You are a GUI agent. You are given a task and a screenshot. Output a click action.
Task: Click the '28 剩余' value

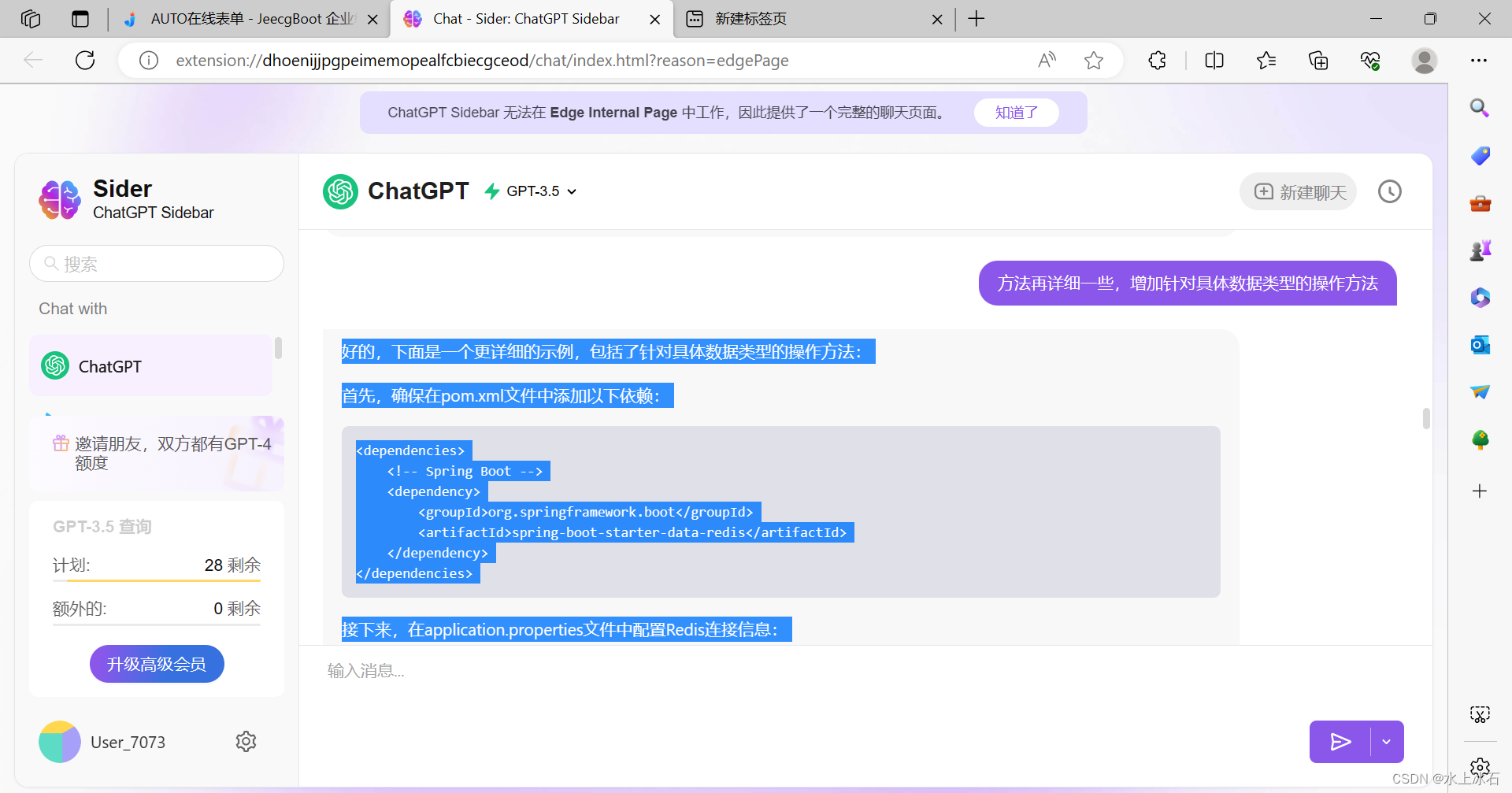coord(232,565)
